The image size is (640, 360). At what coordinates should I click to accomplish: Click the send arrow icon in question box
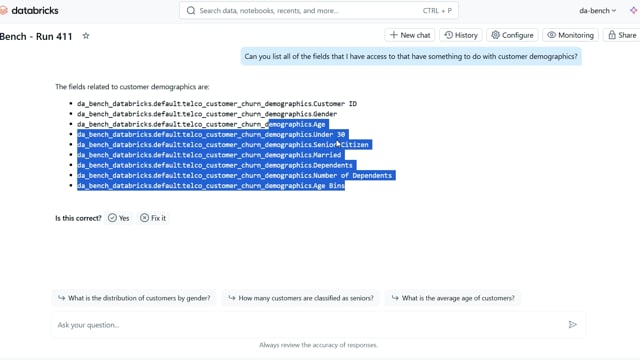click(573, 324)
